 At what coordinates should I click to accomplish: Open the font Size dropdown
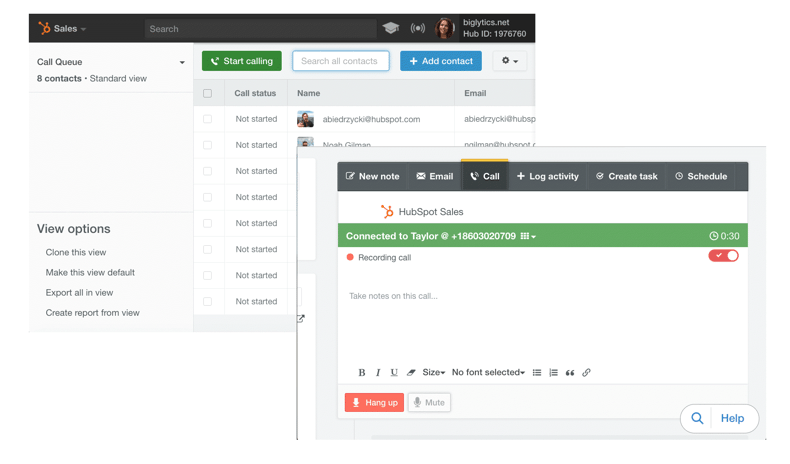pos(434,372)
